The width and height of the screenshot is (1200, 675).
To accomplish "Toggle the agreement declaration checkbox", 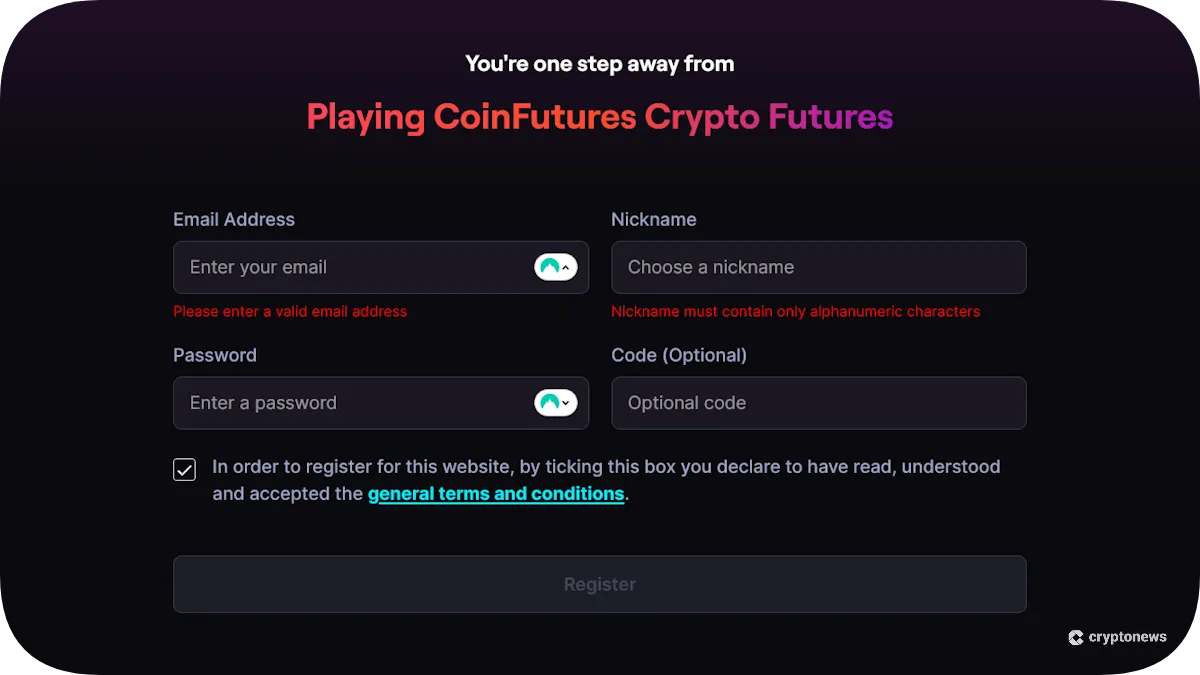I will coord(184,468).
